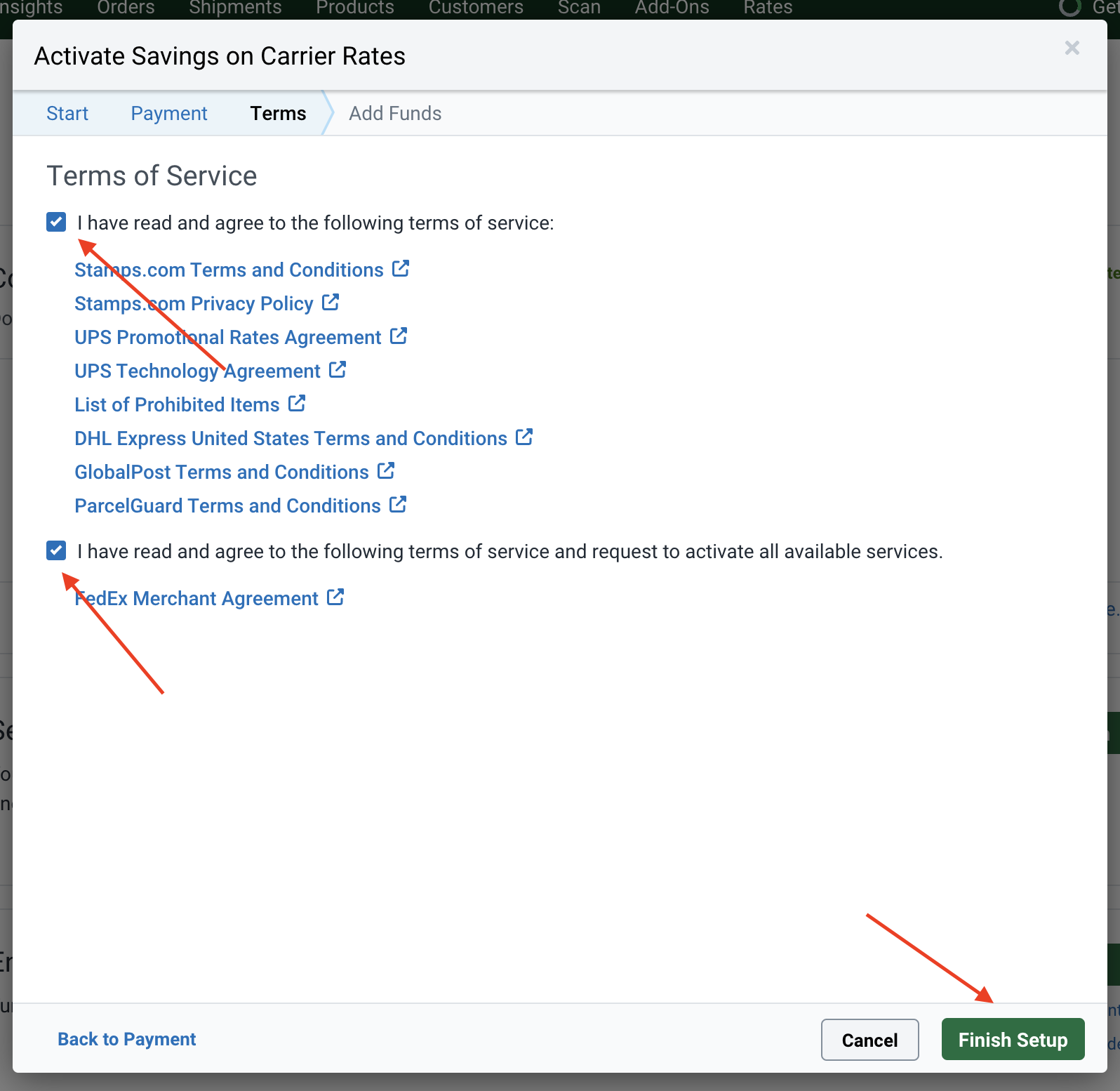1120x1091 pixels.
Task: Click Back to Payment link
Action: (126, 1039)
